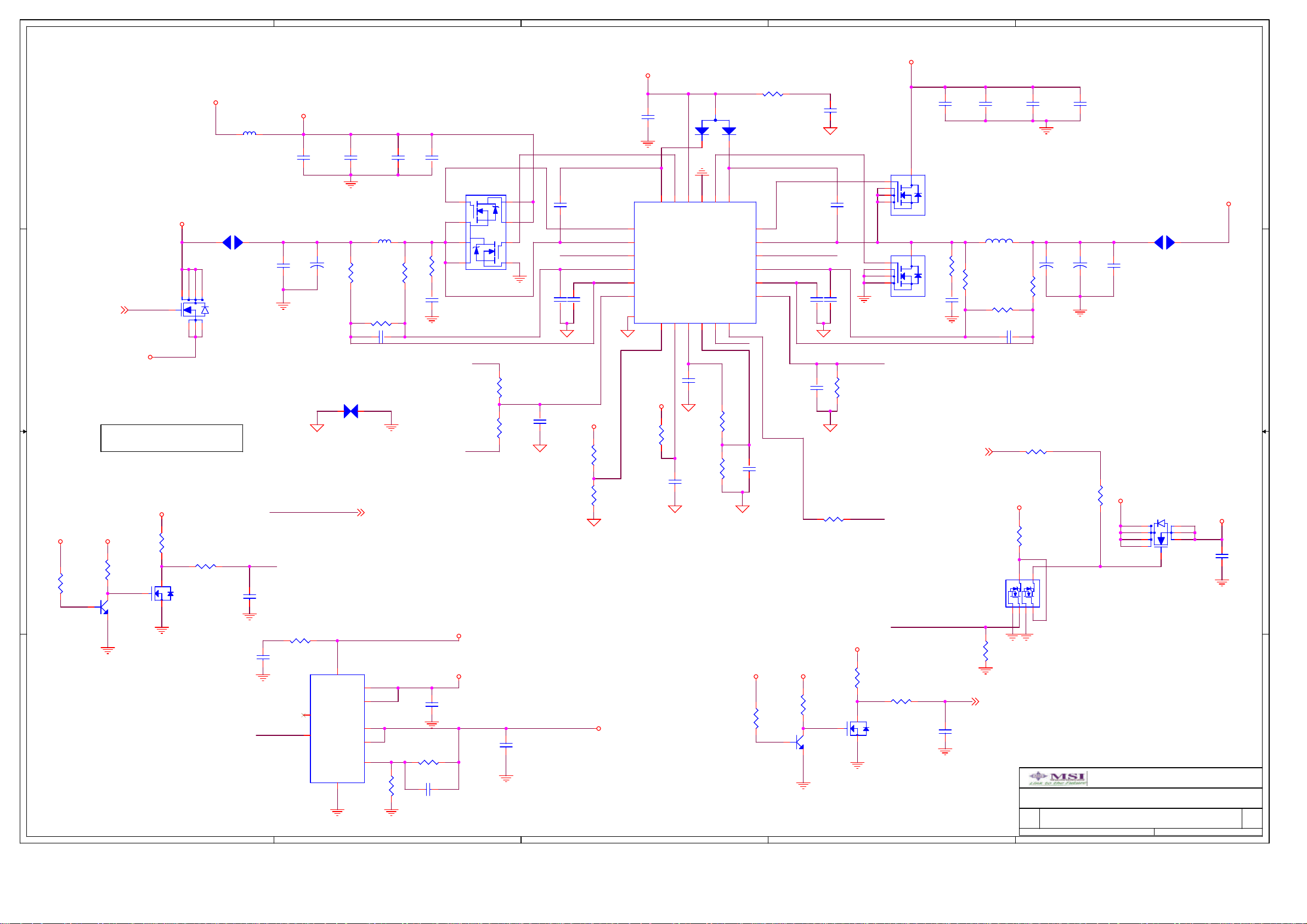The height and width of the screenshot is (924, 1307).
Task: Click the dual MOSFET package in the lower right
Action: 1022,593
